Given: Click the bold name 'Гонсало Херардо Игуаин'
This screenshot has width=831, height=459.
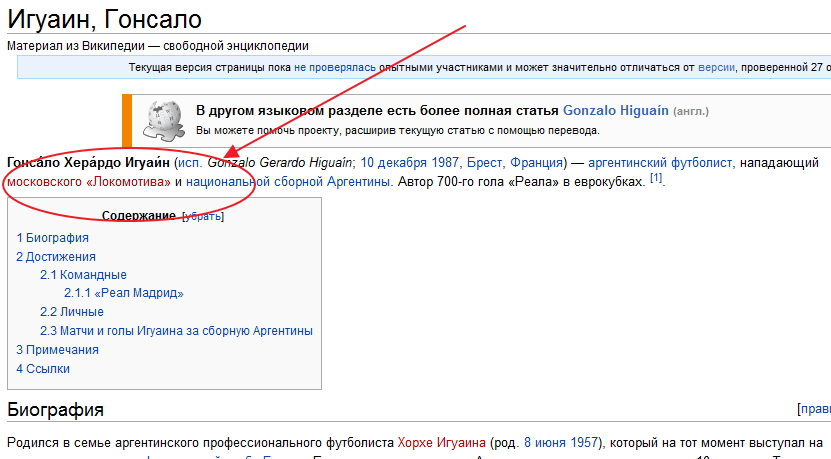Looking at the screenshot, I should [x=89, y=162].
